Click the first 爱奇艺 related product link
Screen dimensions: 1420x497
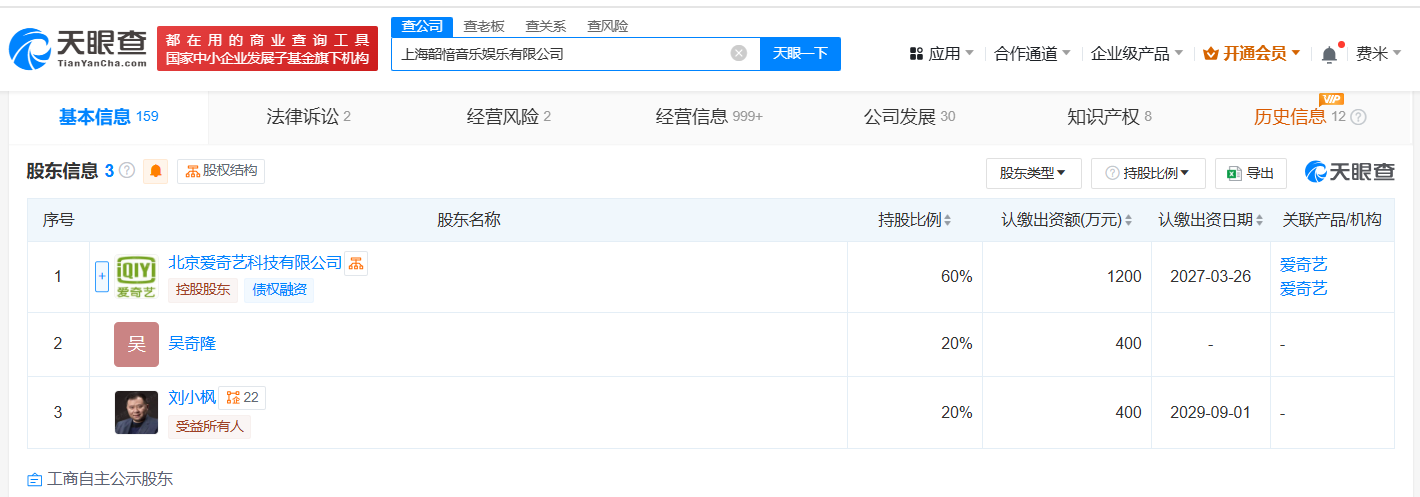1304,265
